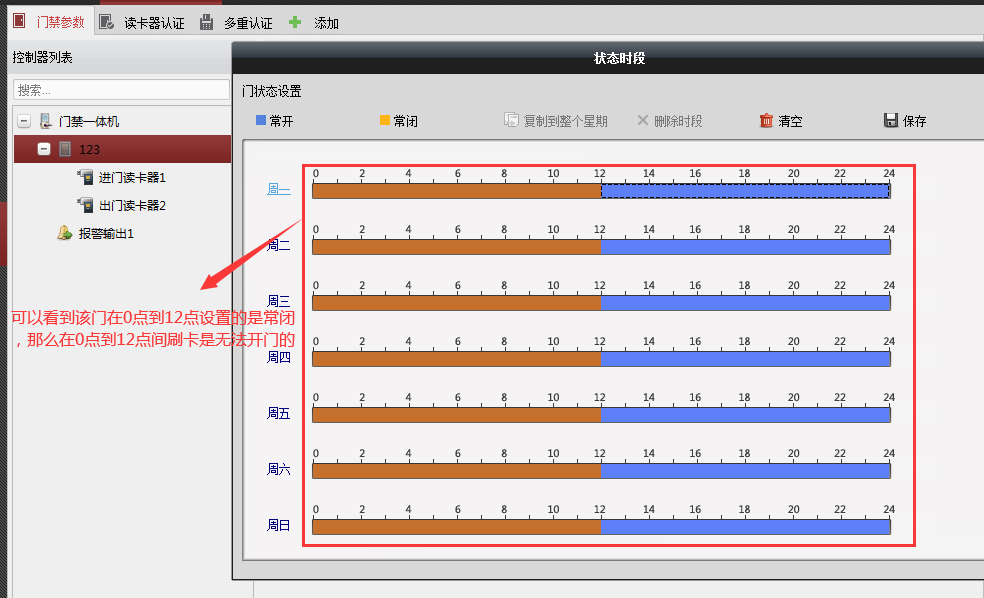Screen dimensions: 984x598
Task: Select the orange 常闭 period on 周五
Action: point(457,415)
